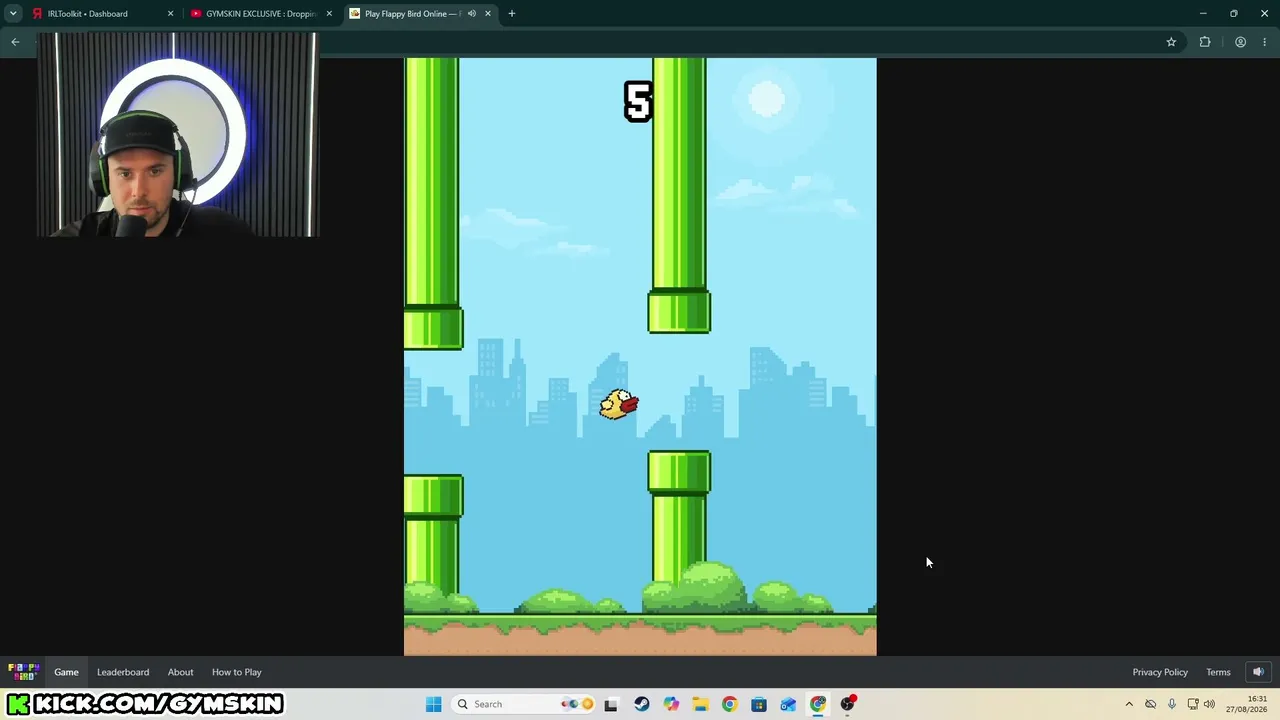Close the IRLToolkit Dashboard tab

(x=170, y=14)
